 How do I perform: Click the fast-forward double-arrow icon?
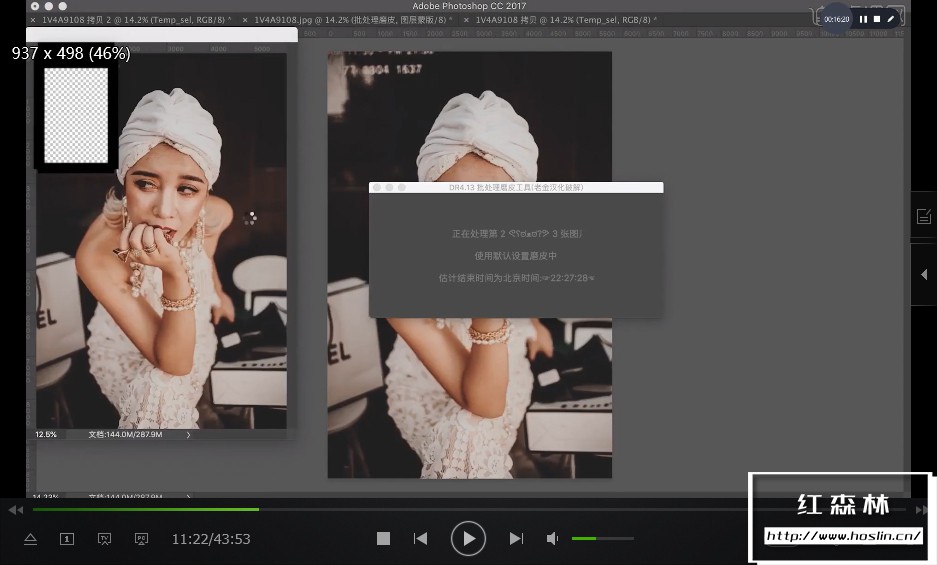coord(922,510)
